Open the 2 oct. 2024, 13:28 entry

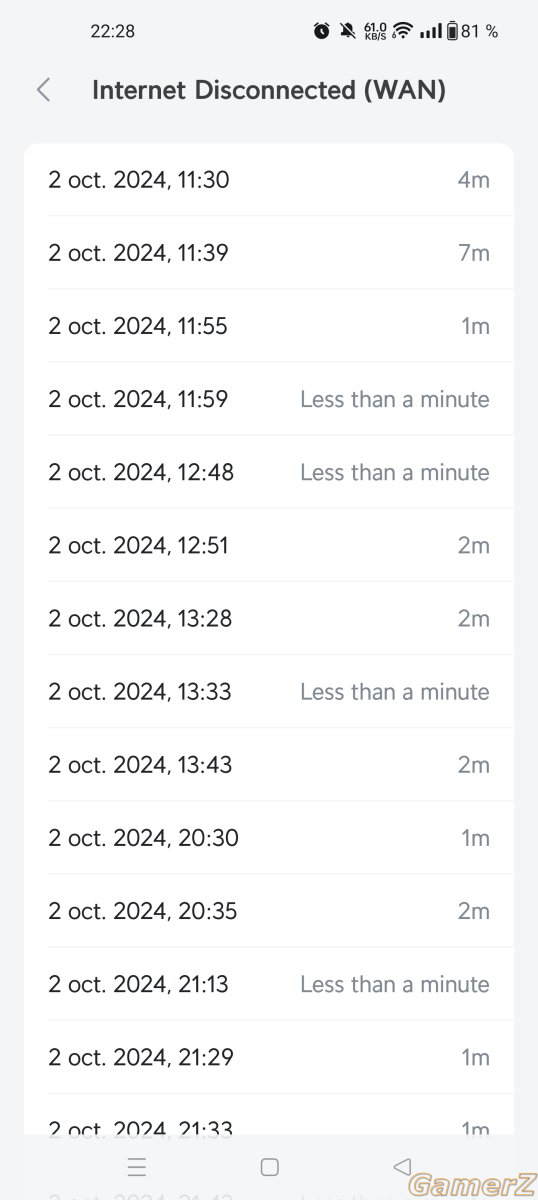[269, 618]
